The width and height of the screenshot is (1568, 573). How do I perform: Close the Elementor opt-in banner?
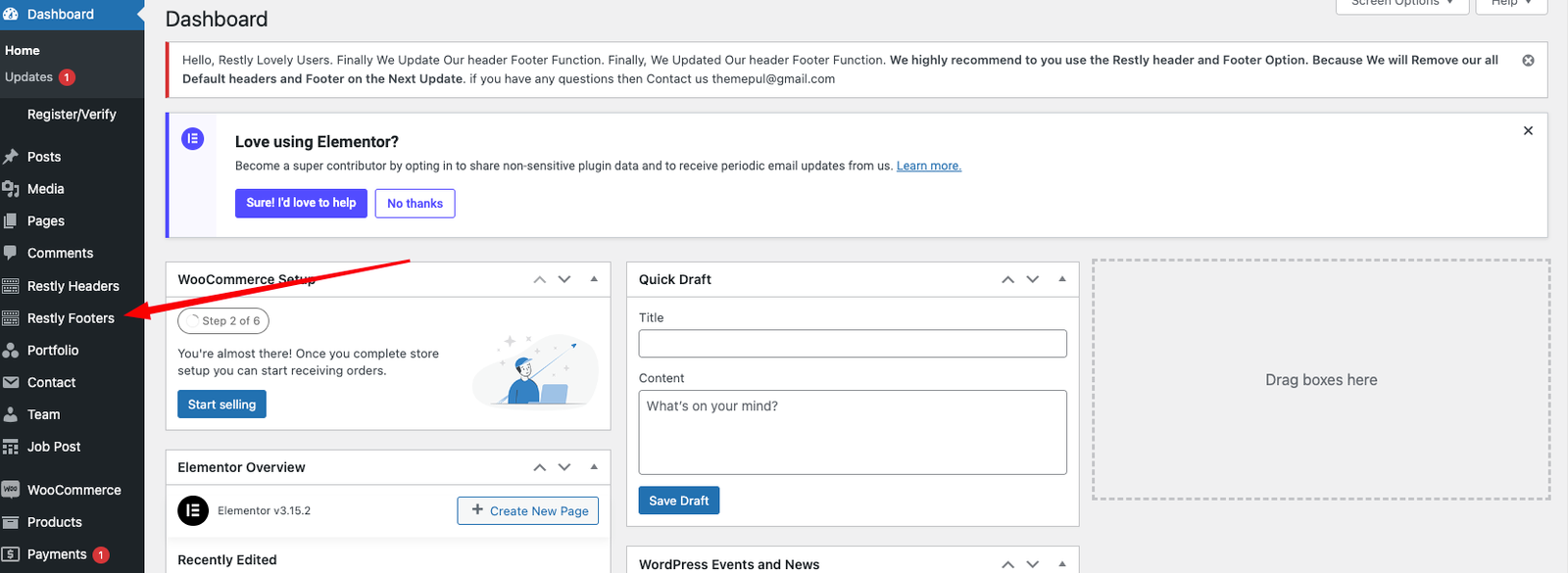click(1528, 130)
